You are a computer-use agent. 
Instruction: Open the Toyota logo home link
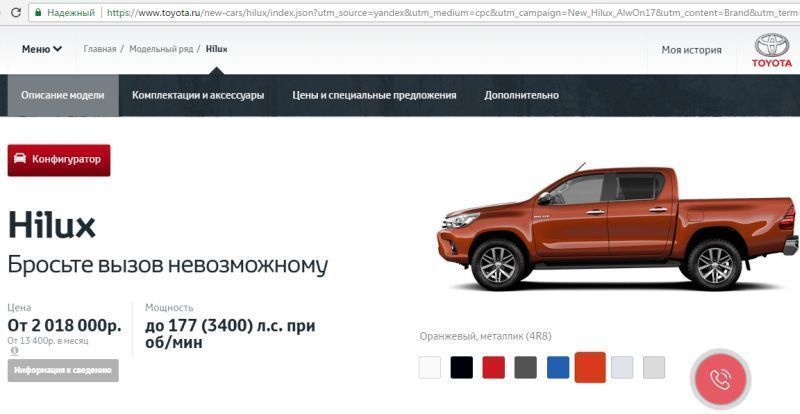point(771,50)
